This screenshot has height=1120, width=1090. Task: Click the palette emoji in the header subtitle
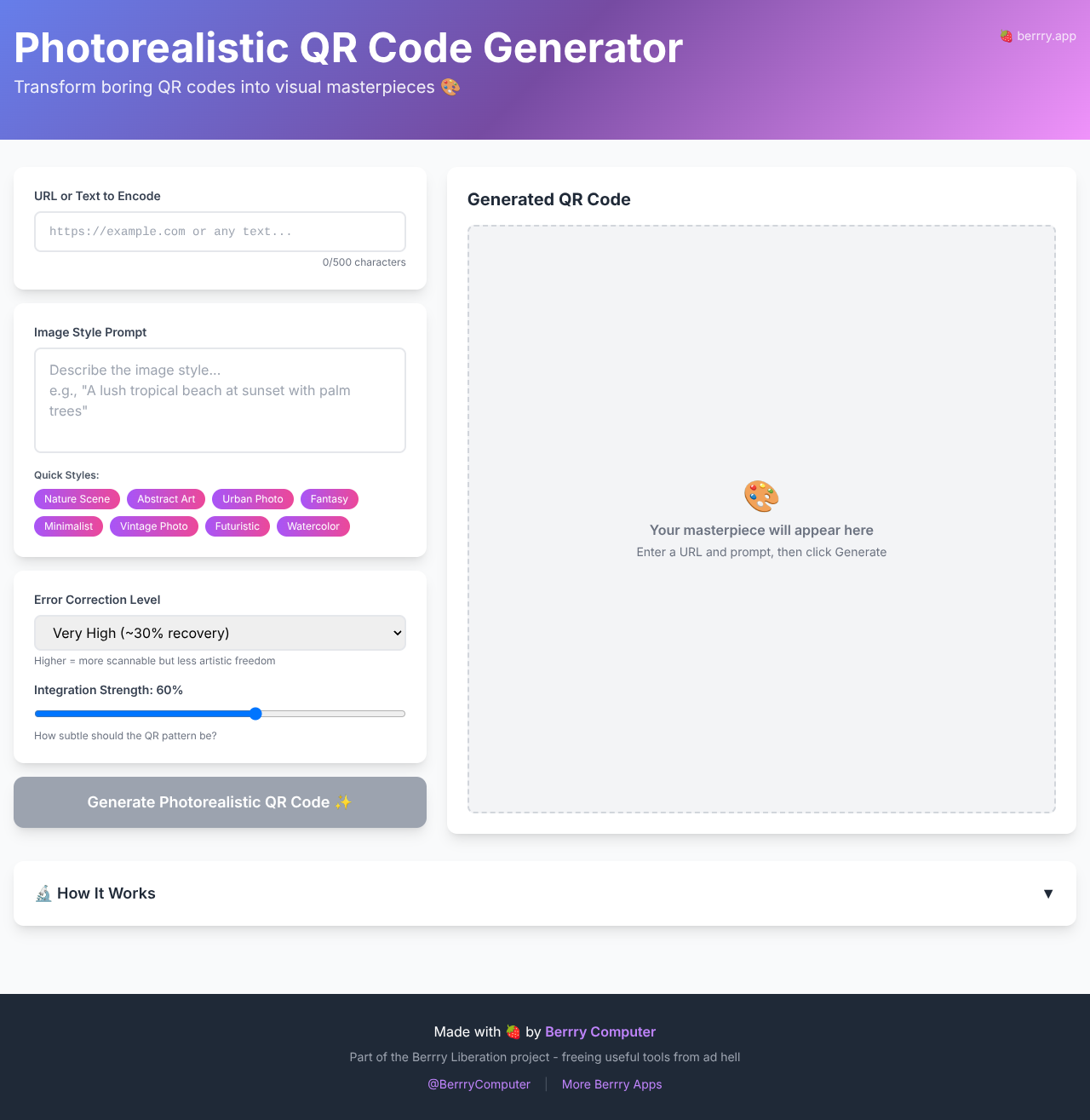coord(450,86)
